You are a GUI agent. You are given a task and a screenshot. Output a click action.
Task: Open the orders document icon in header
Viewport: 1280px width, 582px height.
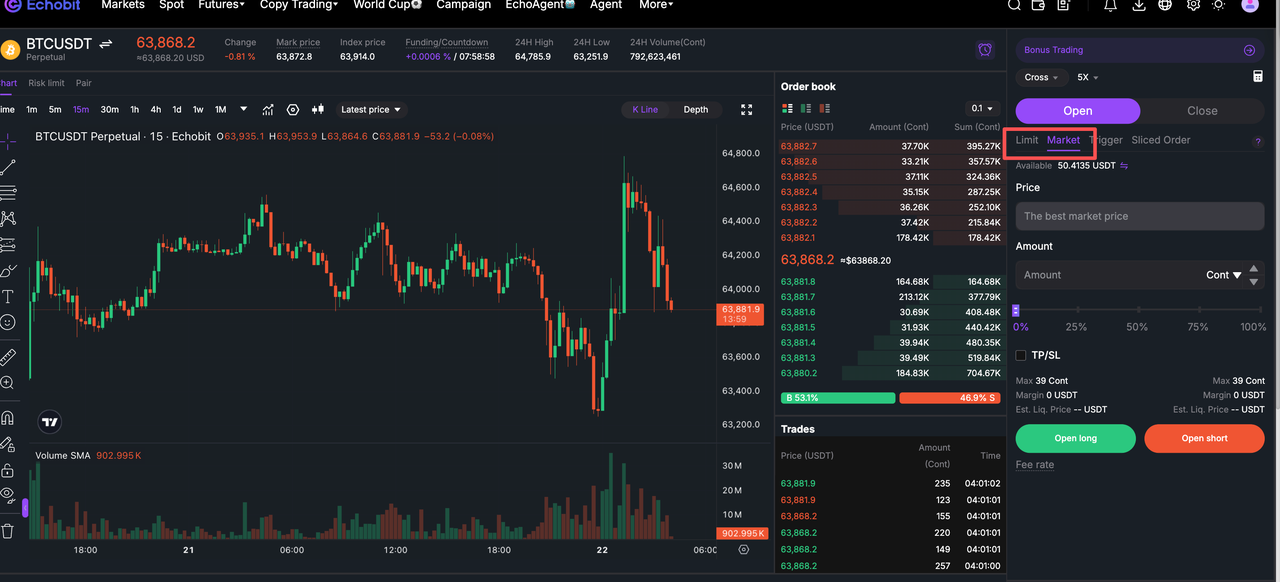click(x=1063, y=5)
